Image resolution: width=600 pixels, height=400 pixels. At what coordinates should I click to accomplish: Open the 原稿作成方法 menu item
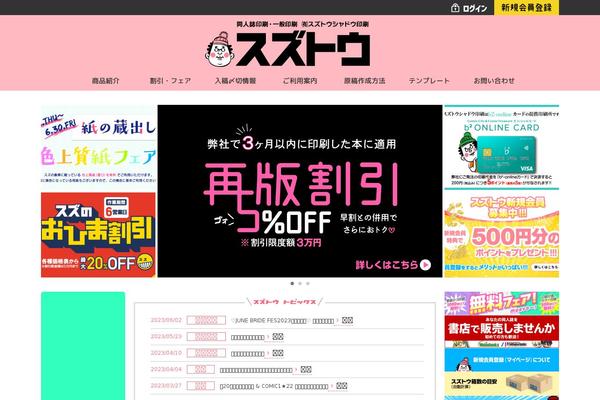364,81
